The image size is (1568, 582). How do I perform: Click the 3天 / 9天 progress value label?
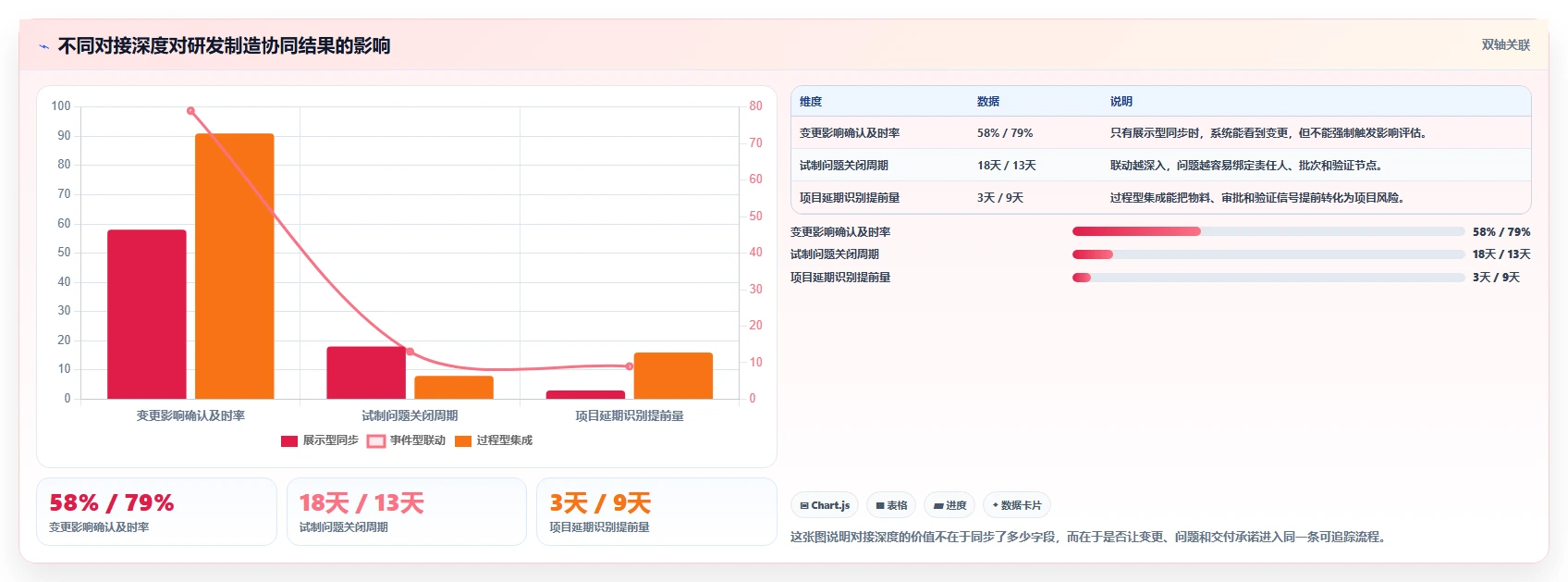(x=1496, y=278)
